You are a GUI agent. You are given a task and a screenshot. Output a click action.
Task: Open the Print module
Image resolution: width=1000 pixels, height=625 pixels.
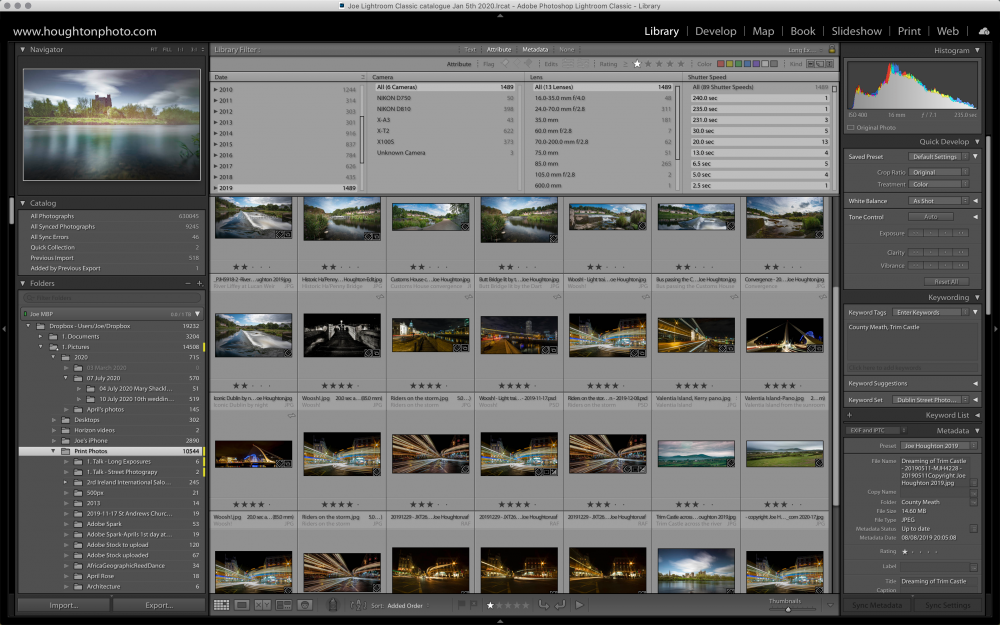pos(909,31)
